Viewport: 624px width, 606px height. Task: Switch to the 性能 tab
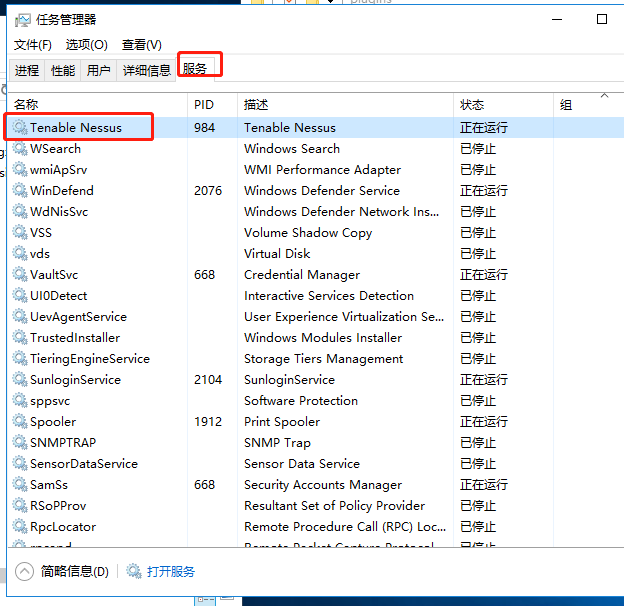coord(63,70)
